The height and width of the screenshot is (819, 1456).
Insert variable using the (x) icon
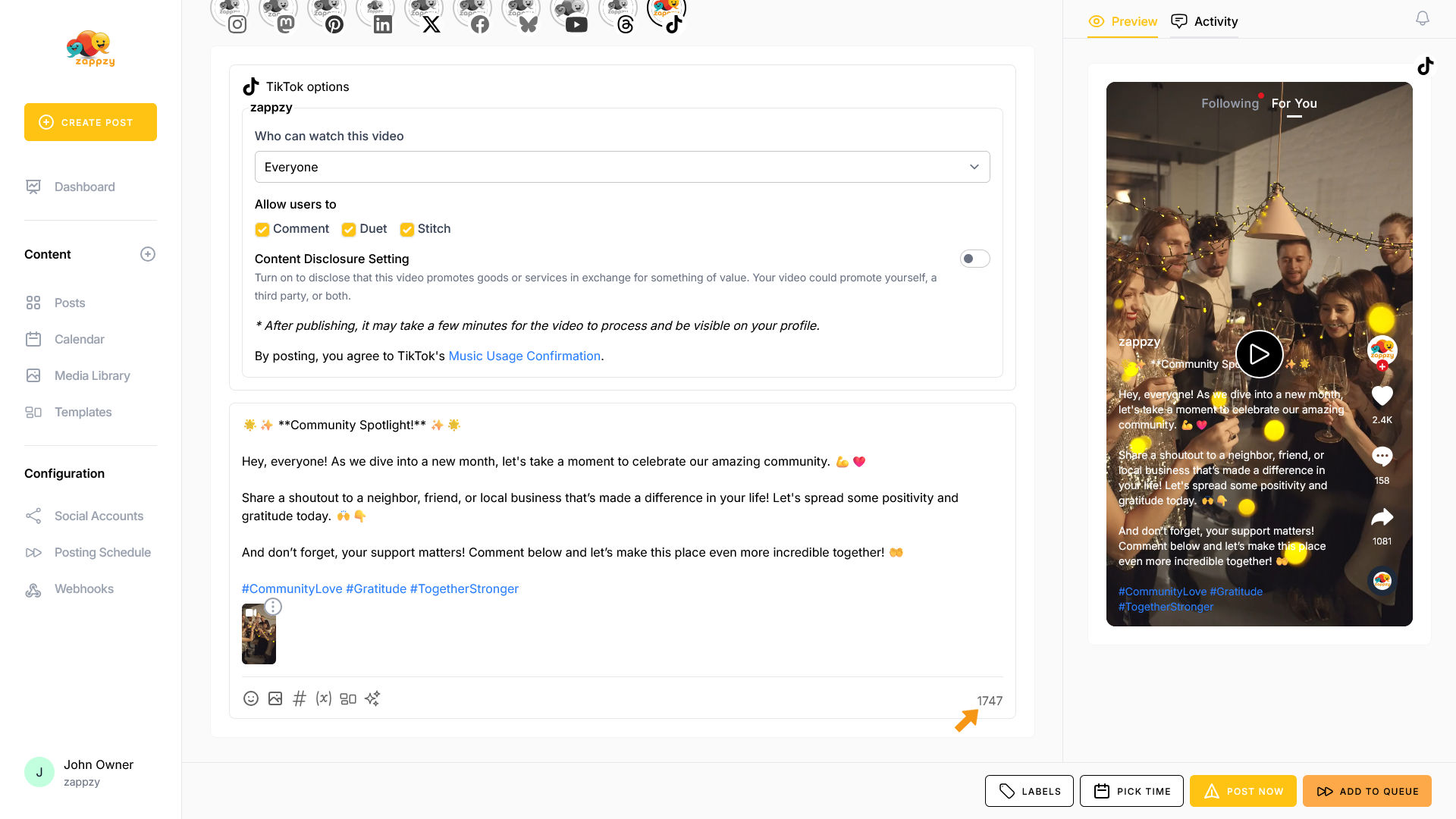click(324, 698)
